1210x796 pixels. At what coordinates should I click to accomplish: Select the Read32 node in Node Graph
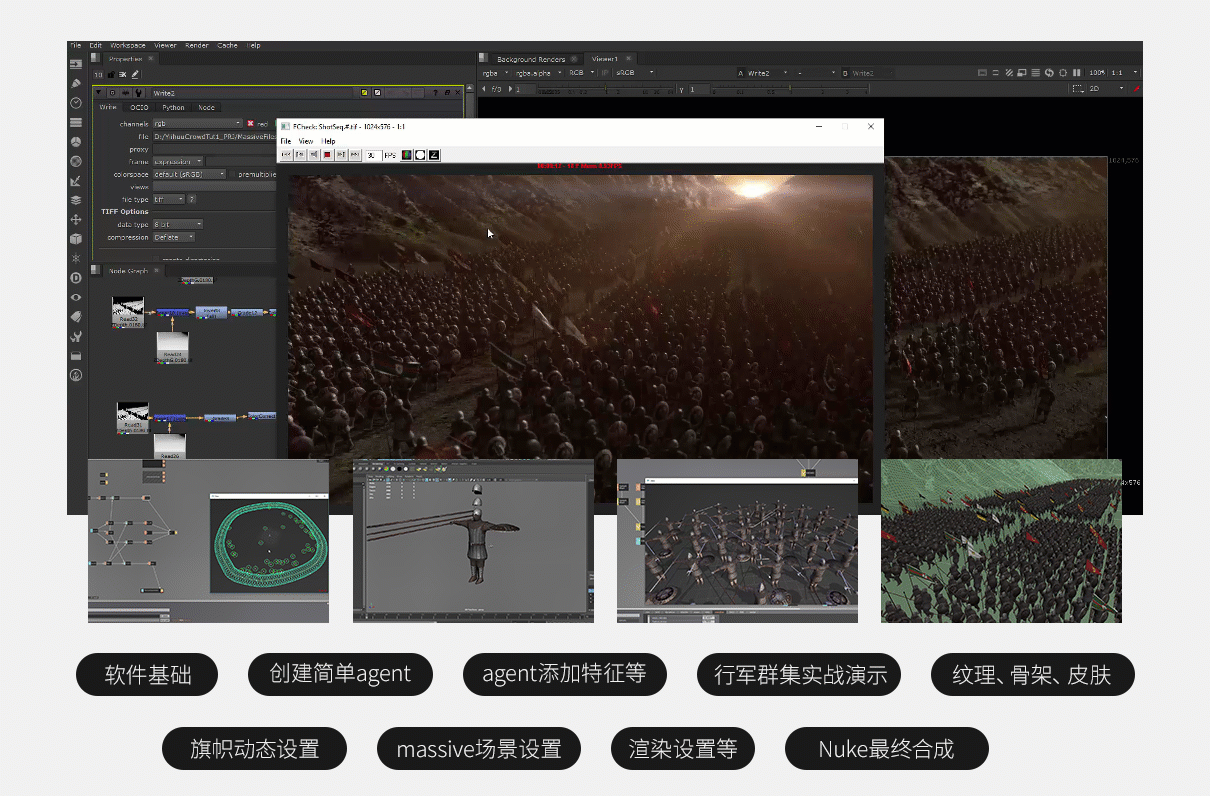[128, 312]
